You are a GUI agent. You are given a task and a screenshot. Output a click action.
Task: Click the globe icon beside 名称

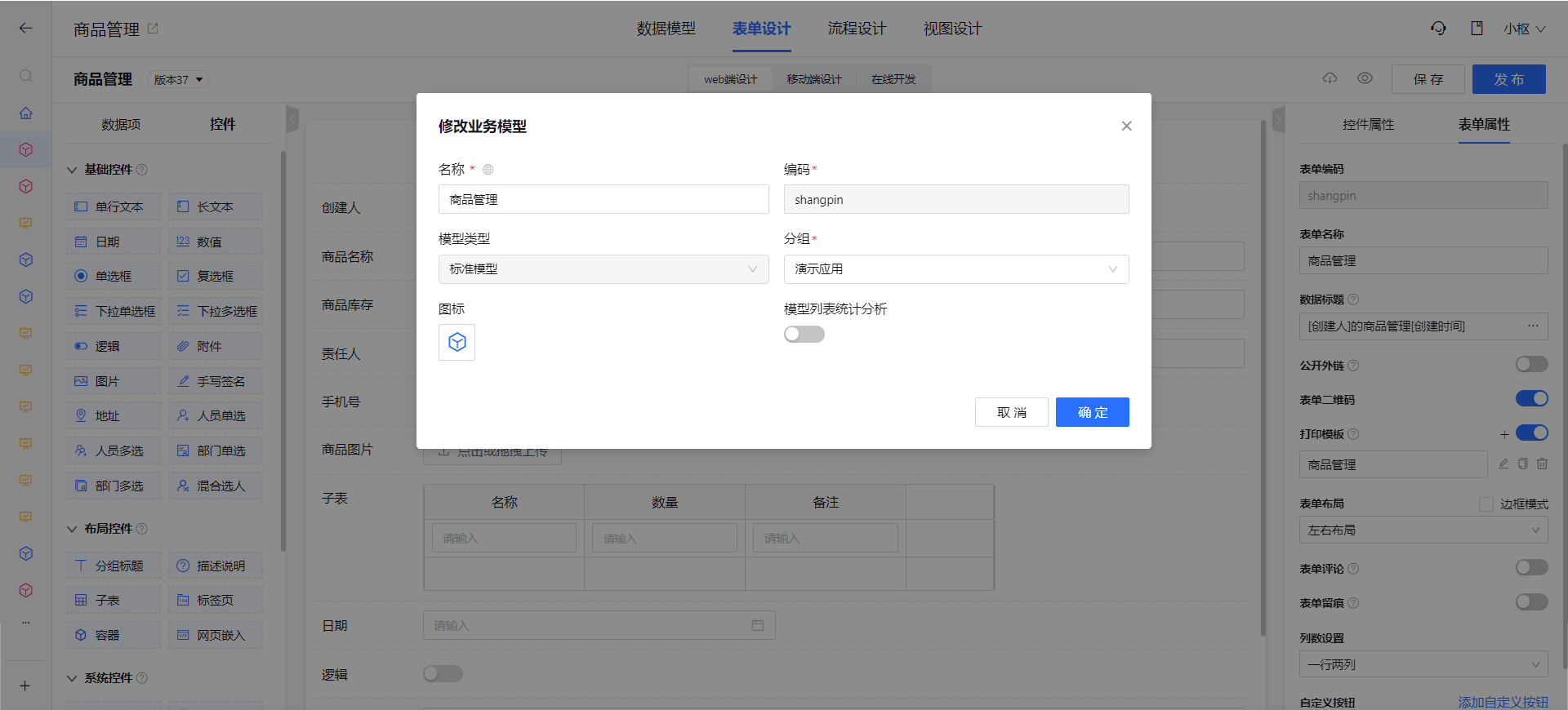[488, 170]
